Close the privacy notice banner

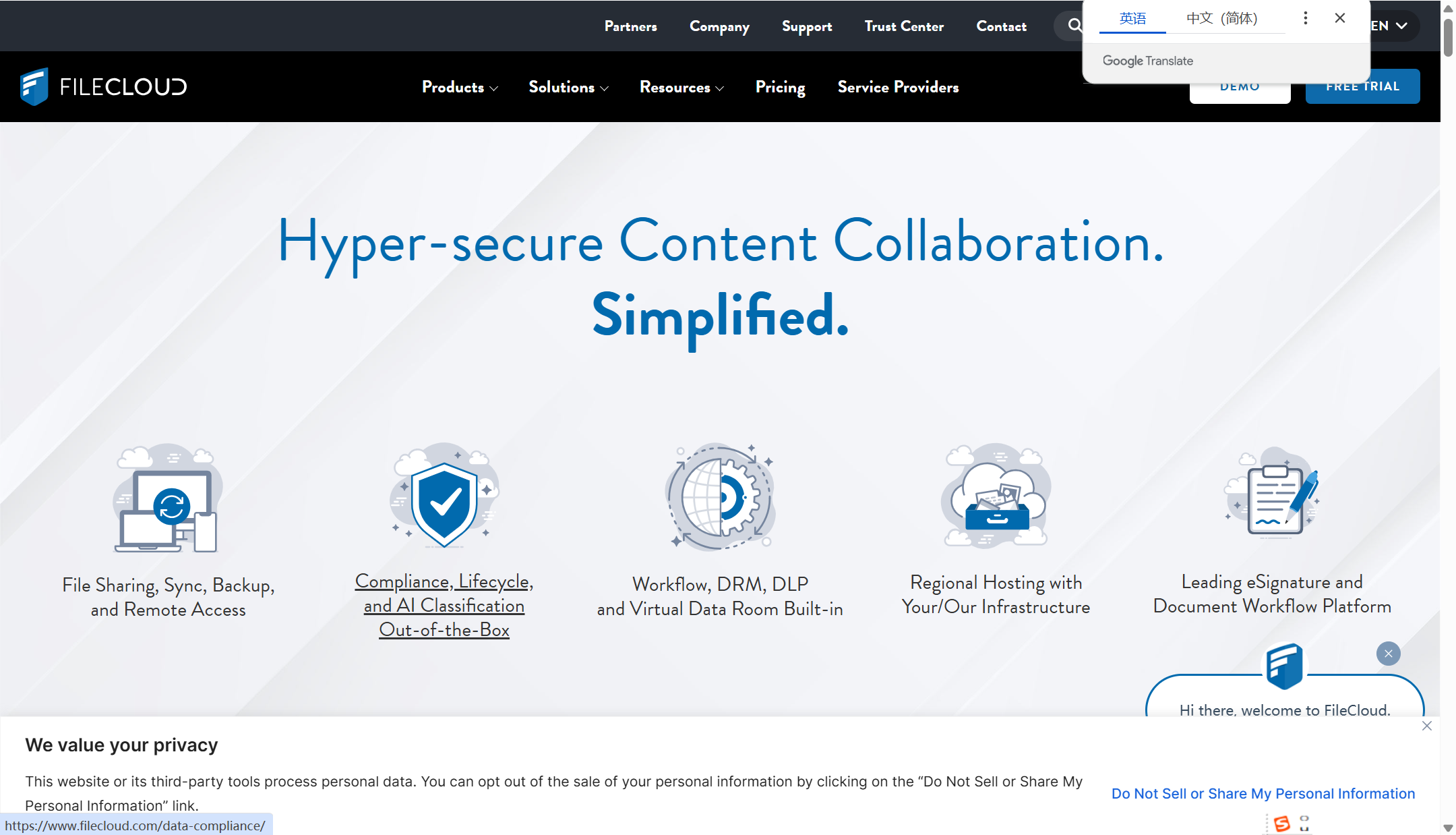pyautogui.click(x=1426, y=726)
